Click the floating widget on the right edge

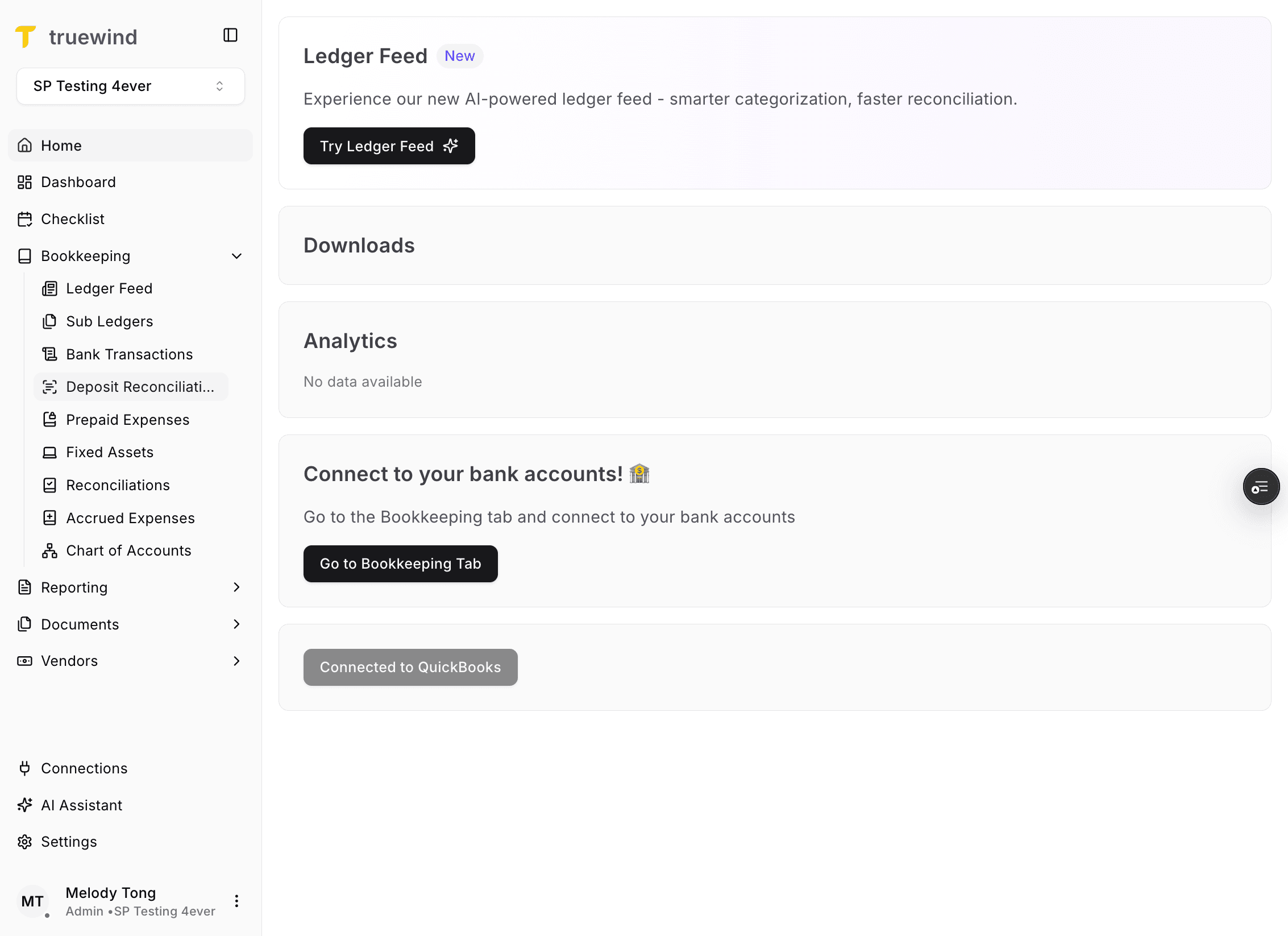1261,486
